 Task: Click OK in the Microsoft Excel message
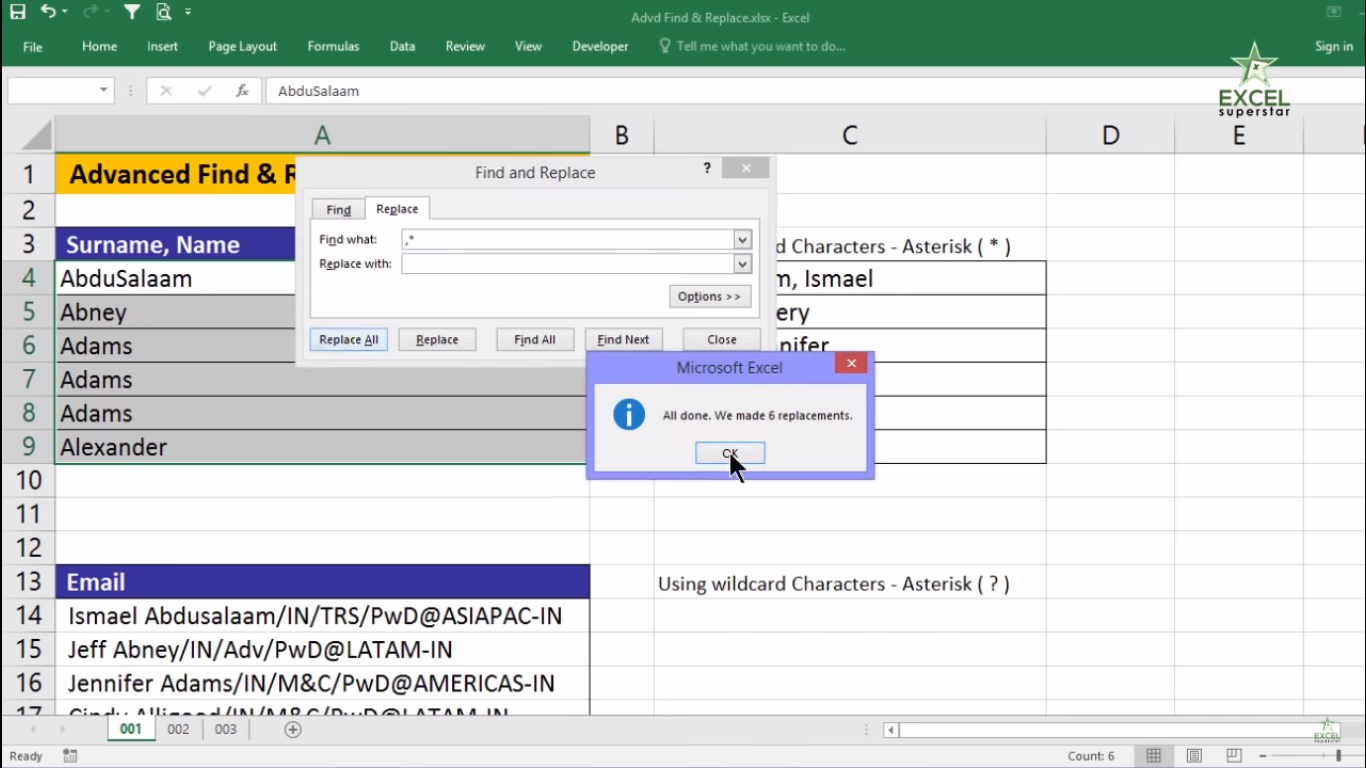click(730, 453)
